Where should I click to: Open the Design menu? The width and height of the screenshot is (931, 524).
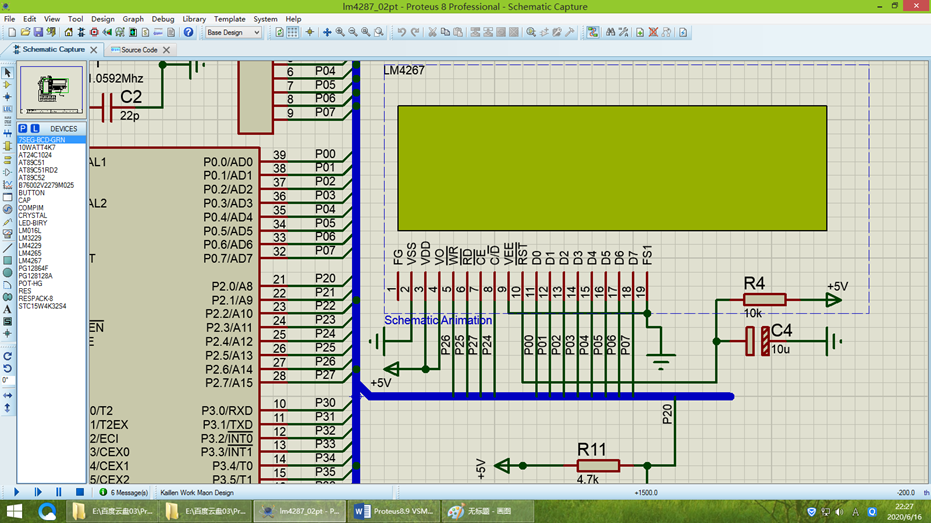103,19
